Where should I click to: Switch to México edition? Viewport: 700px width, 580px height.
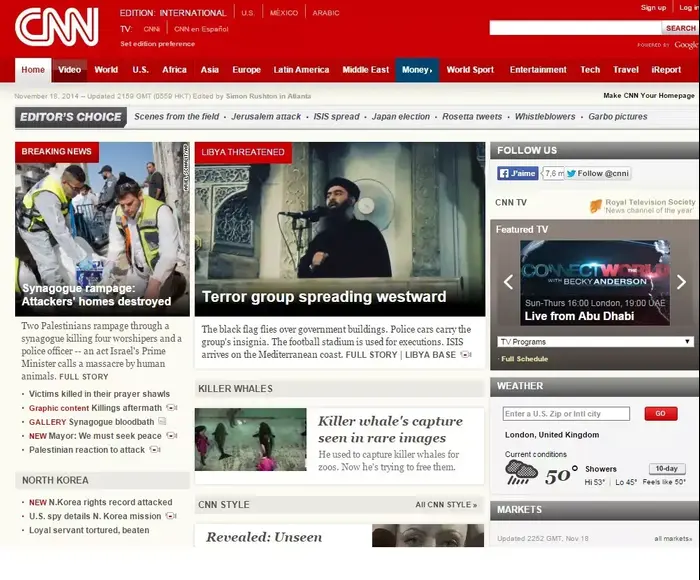pyautogui.click(x=284, y=13)
